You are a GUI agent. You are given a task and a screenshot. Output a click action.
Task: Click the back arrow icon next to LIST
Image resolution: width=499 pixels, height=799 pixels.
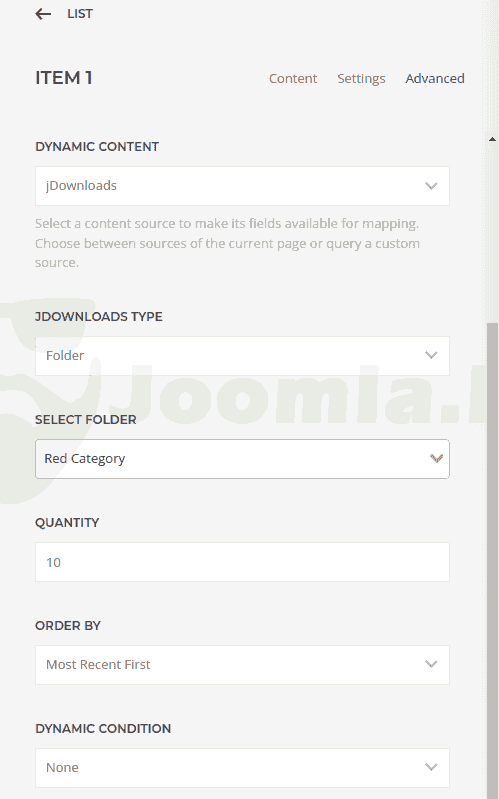tap(43, 14)
